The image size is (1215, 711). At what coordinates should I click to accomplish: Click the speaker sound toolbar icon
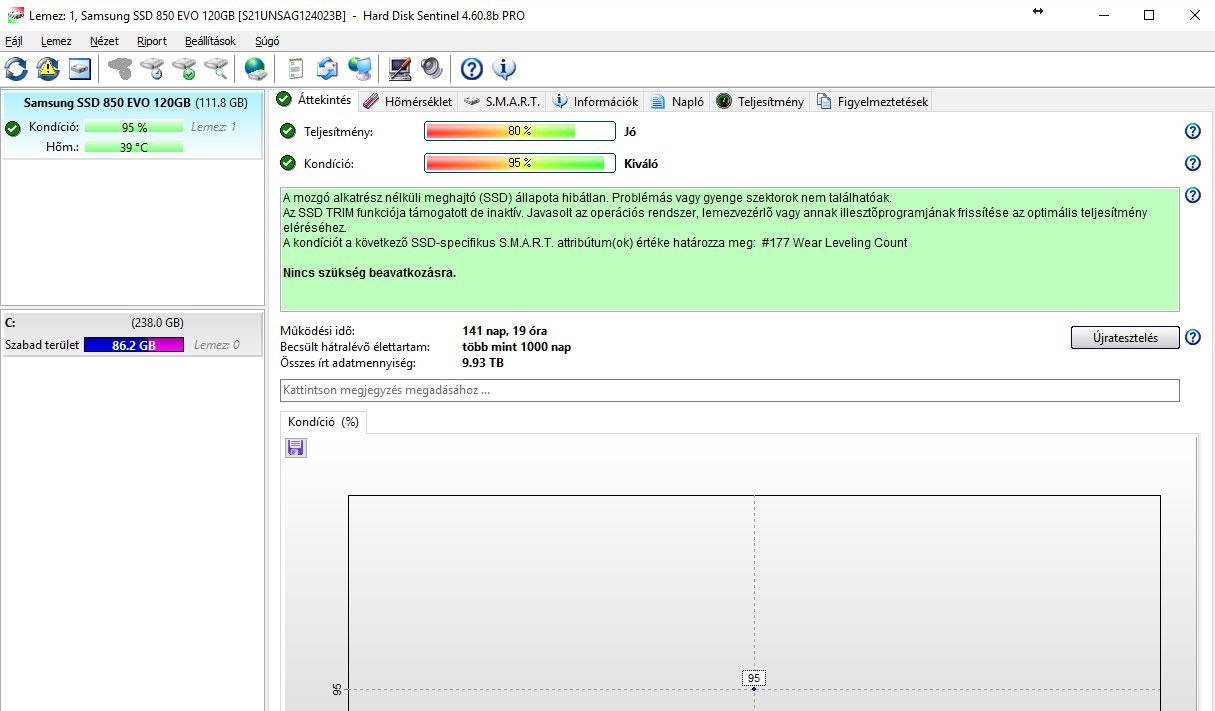pos(431,69)
